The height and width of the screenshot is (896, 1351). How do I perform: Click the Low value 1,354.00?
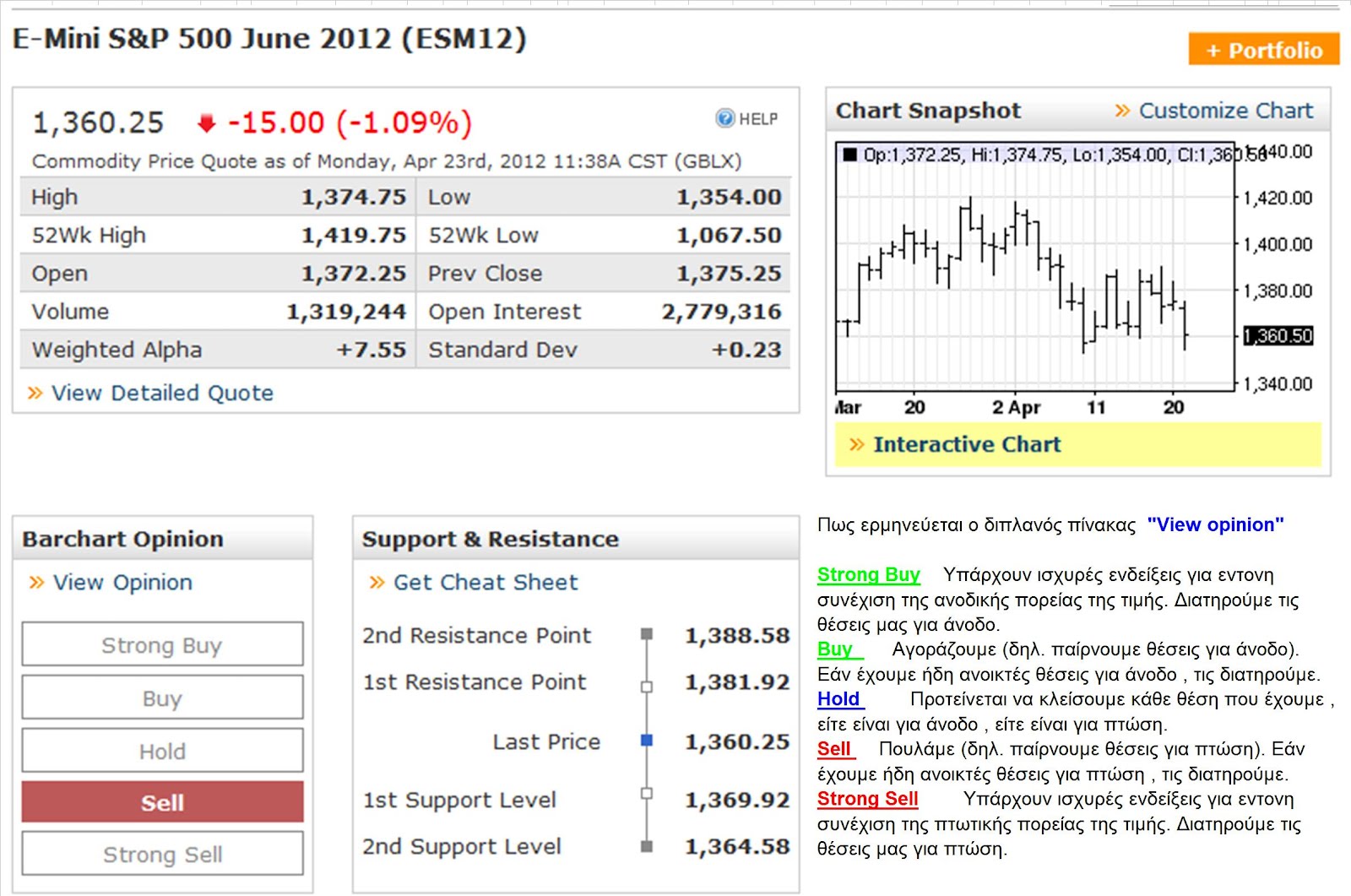pyautogui.click(x=729, y=198)
